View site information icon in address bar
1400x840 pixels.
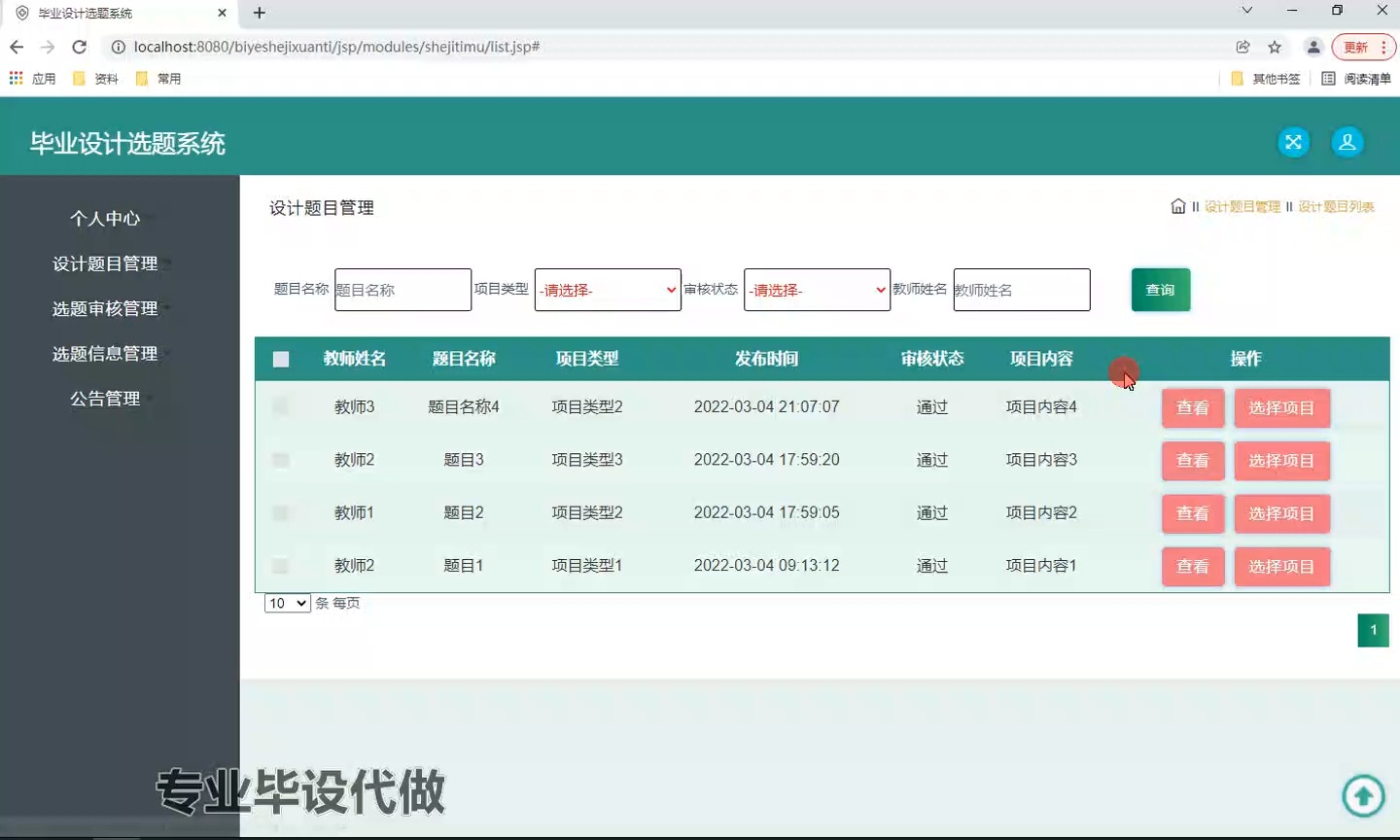(x=119, y=47)
